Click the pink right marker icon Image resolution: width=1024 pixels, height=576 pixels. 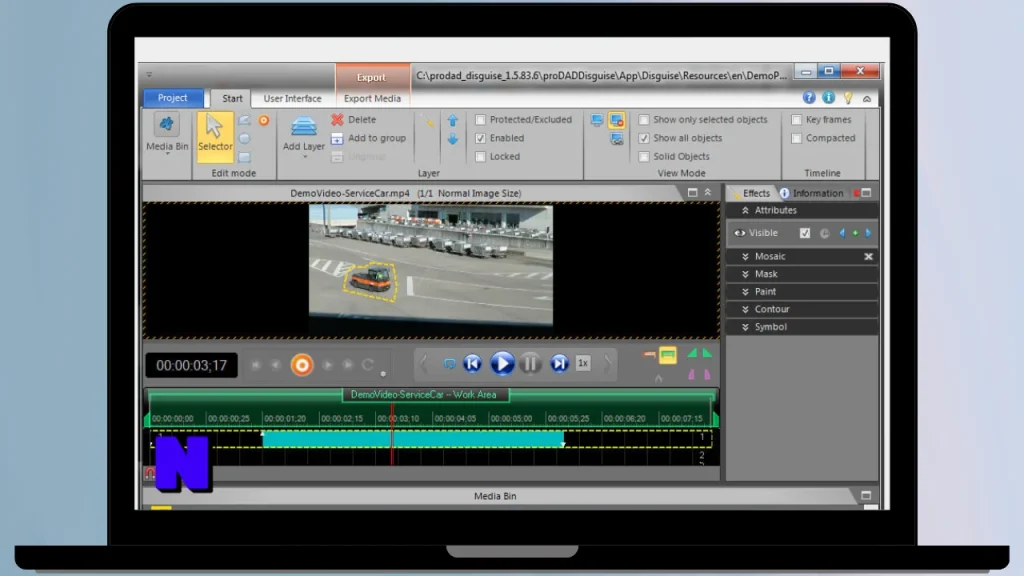[x=707, y=375]
